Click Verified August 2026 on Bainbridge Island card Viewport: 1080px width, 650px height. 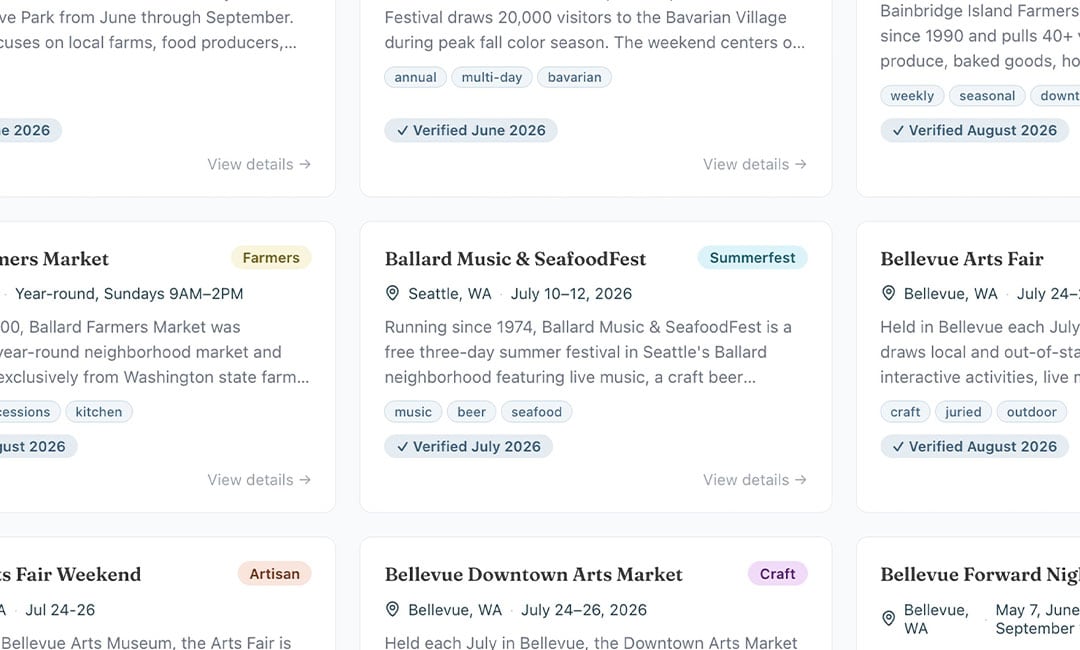point(974,130)
